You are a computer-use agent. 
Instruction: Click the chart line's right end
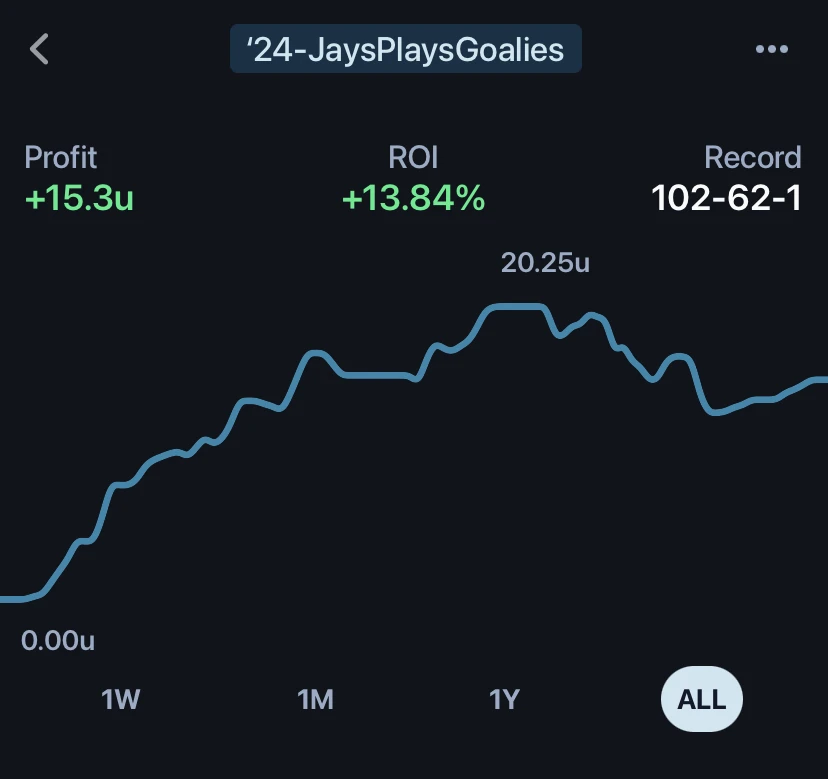coord(820,380)
